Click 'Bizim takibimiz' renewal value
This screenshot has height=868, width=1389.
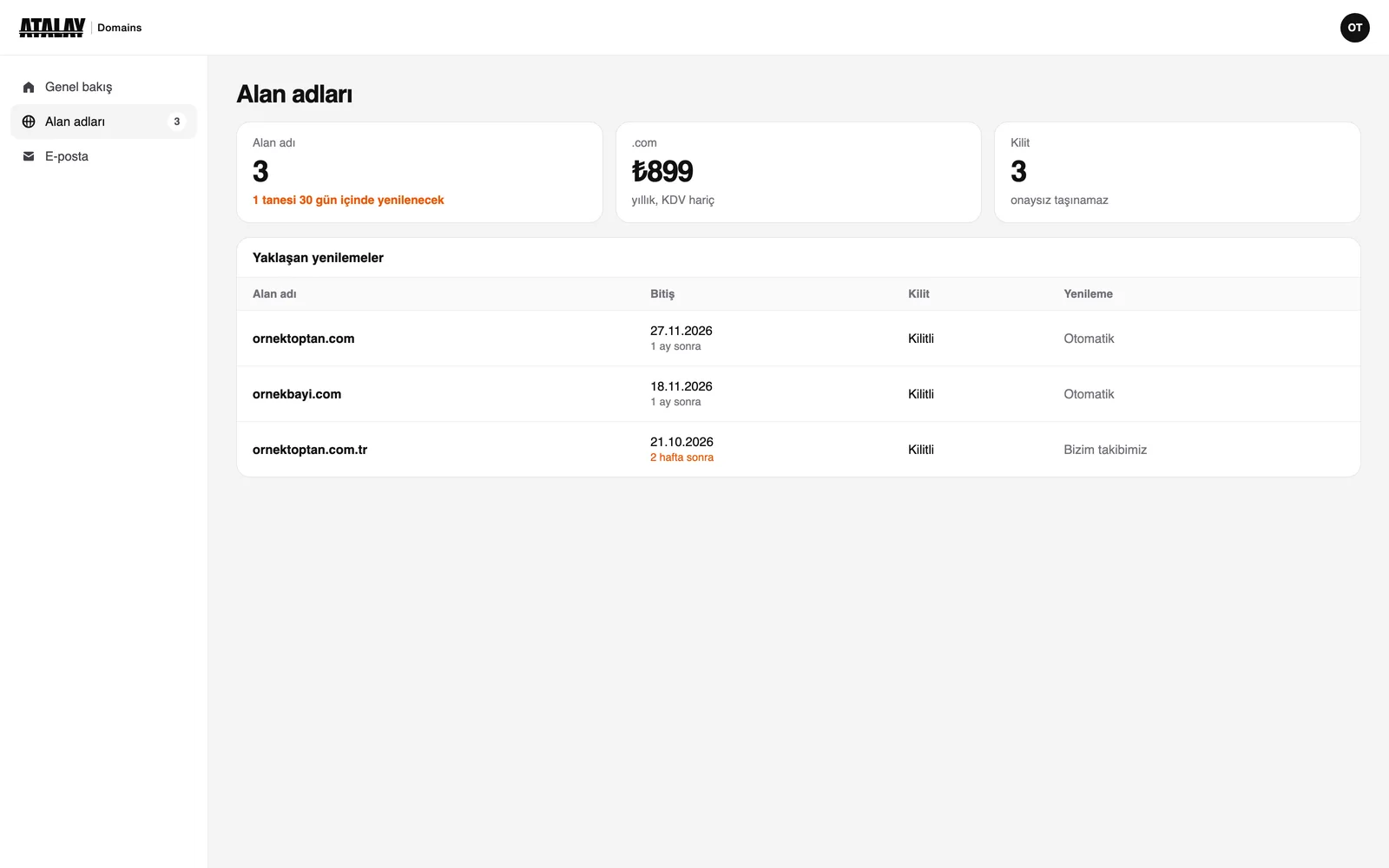point(1105,450)
